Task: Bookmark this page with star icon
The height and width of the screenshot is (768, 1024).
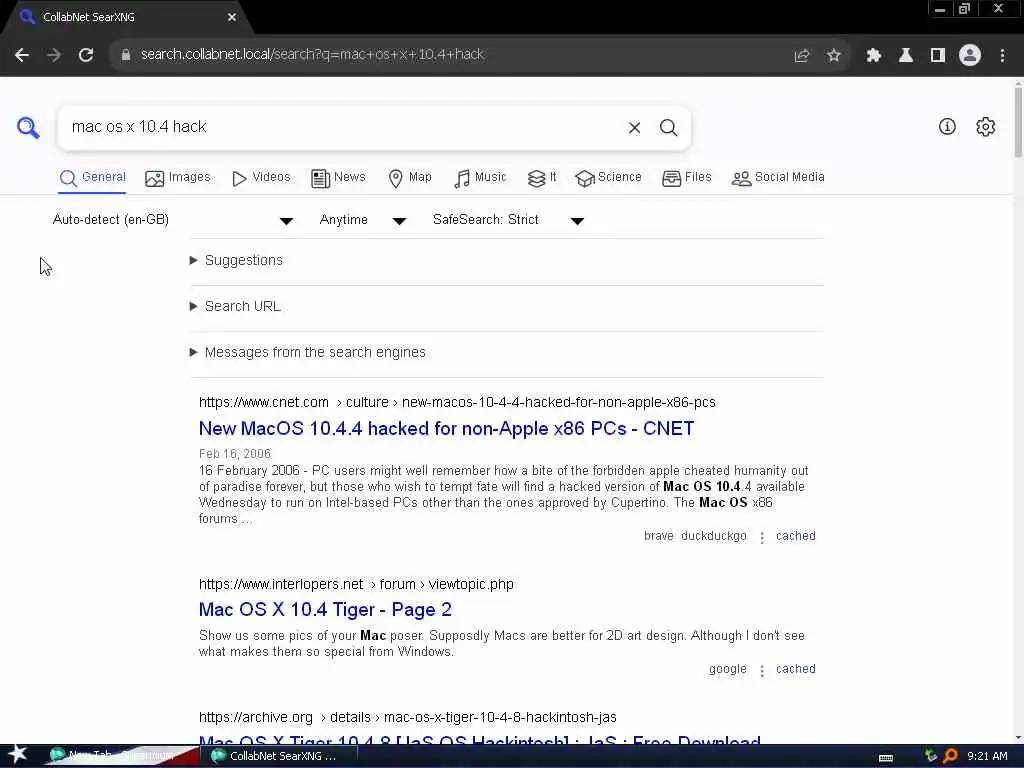Action: coord(833,56)
